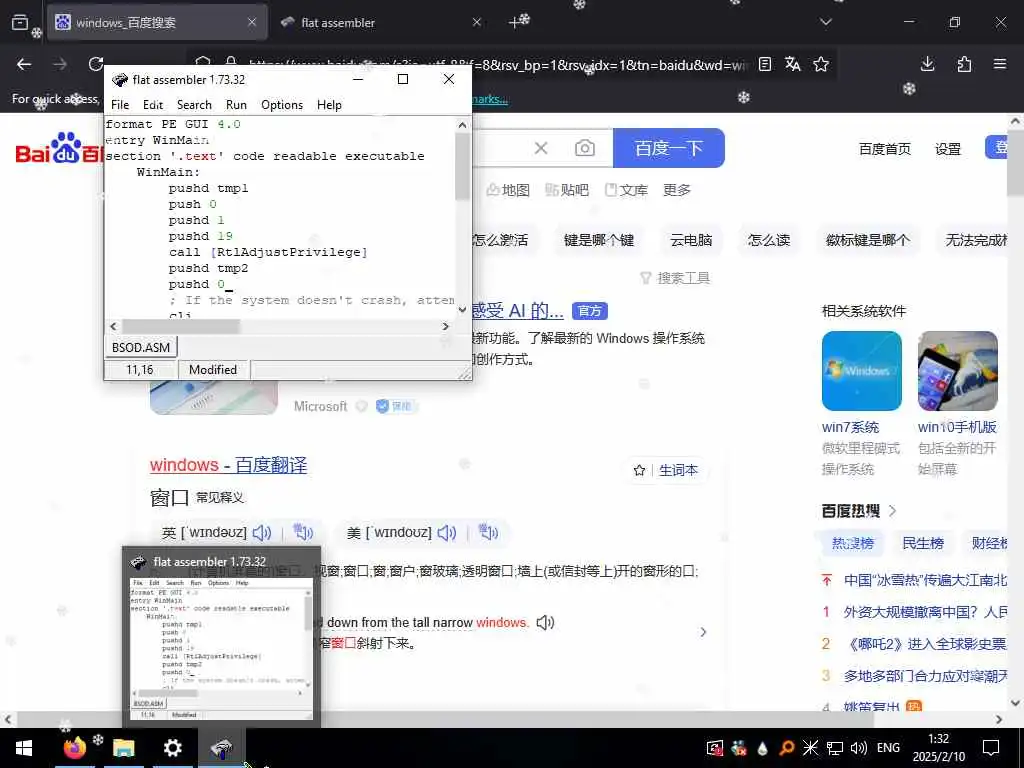Expand the 更多 search categories

click(677, 190)
